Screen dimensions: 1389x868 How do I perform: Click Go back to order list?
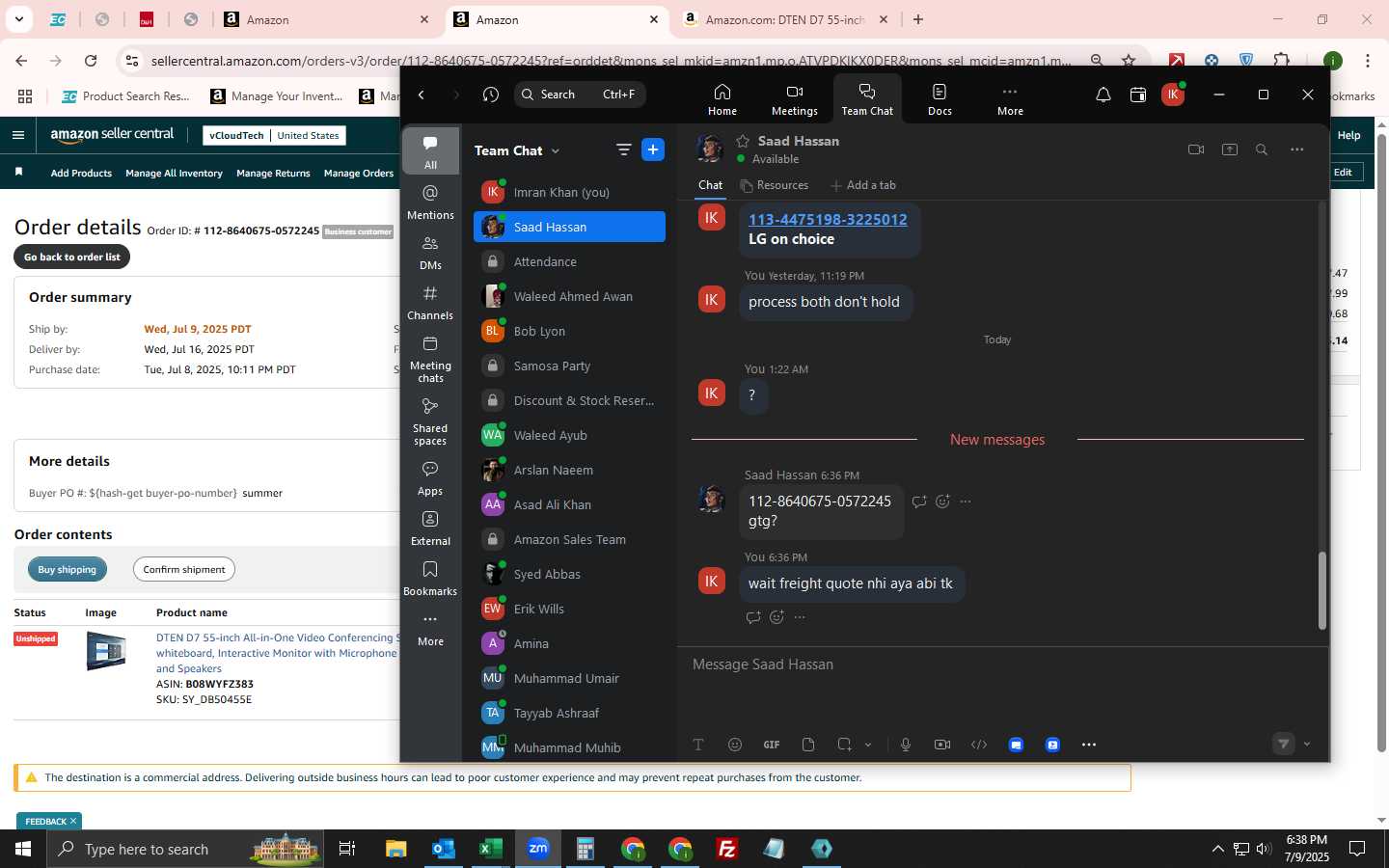coord(72,257)
